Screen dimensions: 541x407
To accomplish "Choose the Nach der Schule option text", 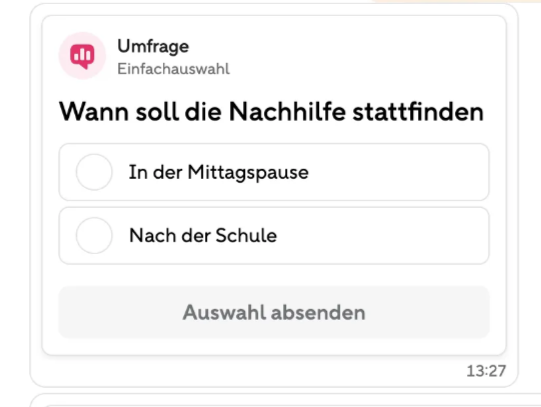I will [x=203, y=236].
